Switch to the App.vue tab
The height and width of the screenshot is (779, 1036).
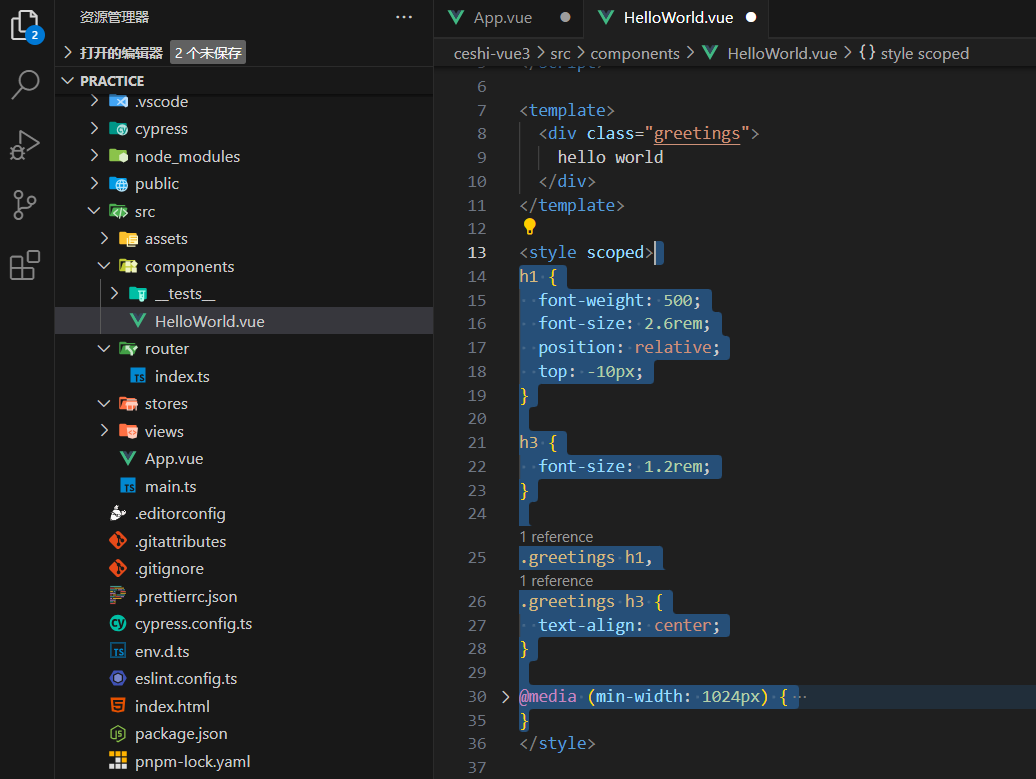502,18
